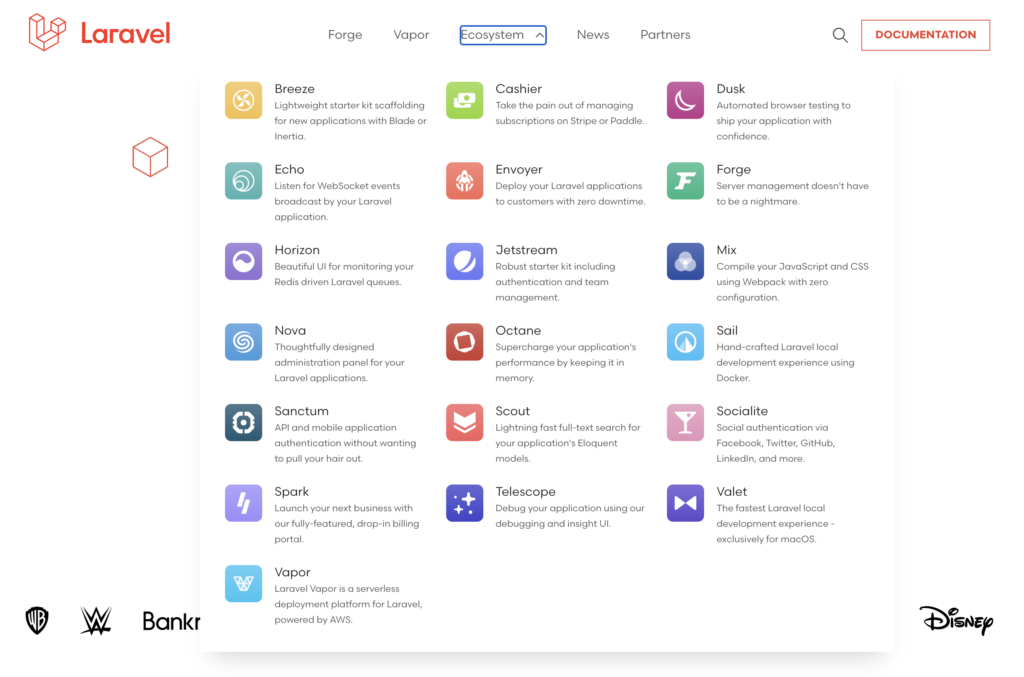Click the Jetstream heading link

(527, 250)
